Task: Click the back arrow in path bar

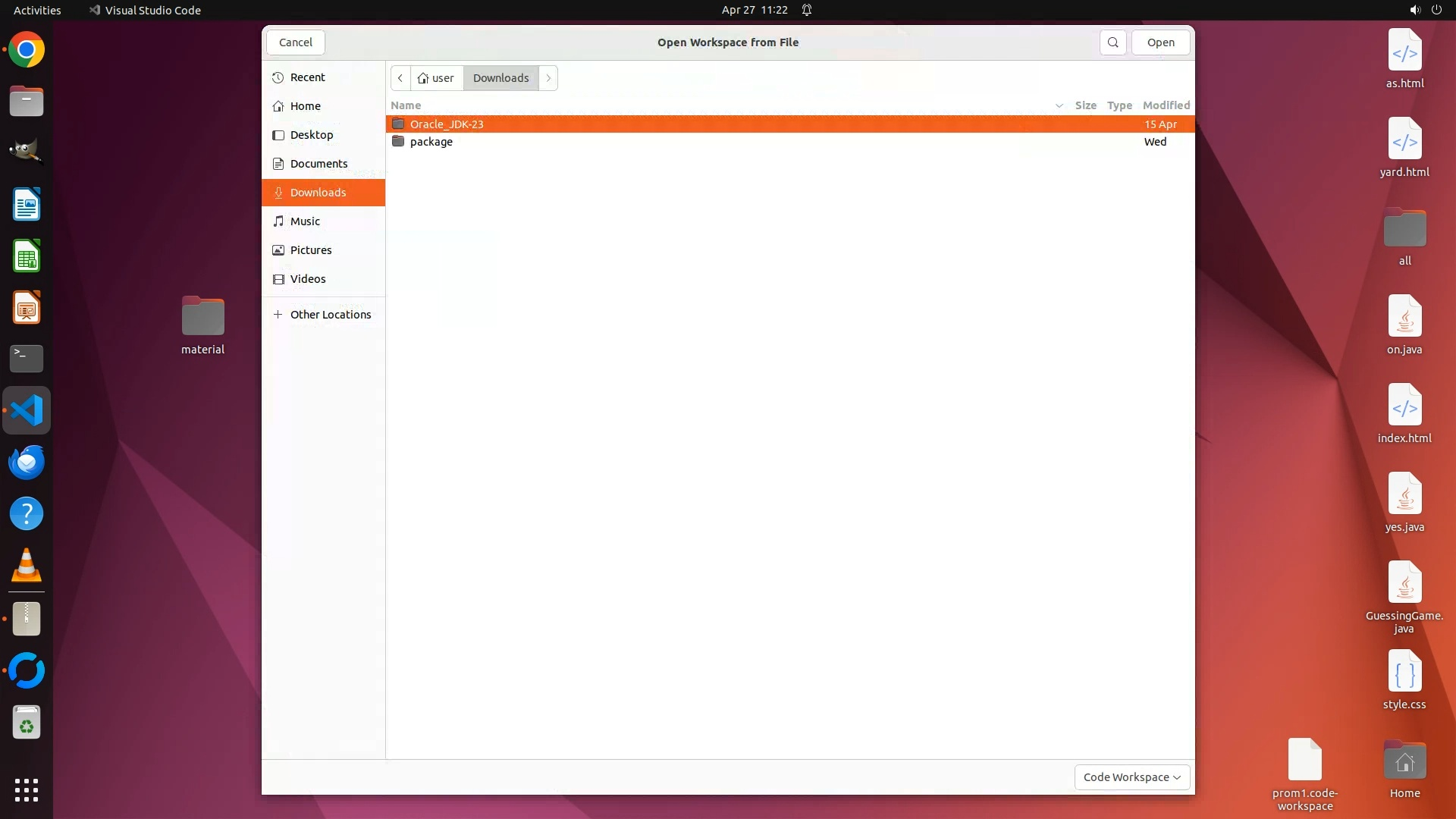Action: pyautogui.click(x=400, y=78)
